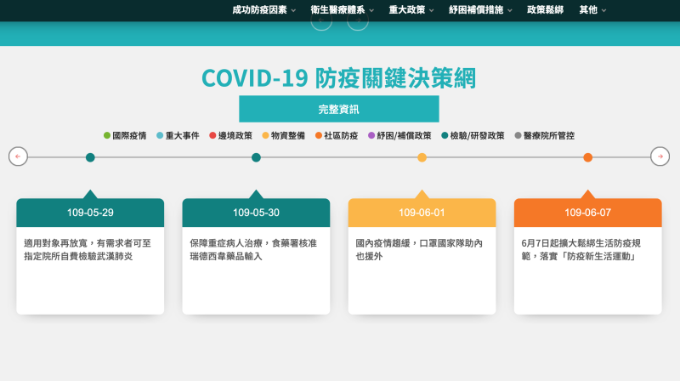This screenshot has height=383, width=680.
Task: Select the 109-06-07 orange timeline dot
Action: coord(588,157)
